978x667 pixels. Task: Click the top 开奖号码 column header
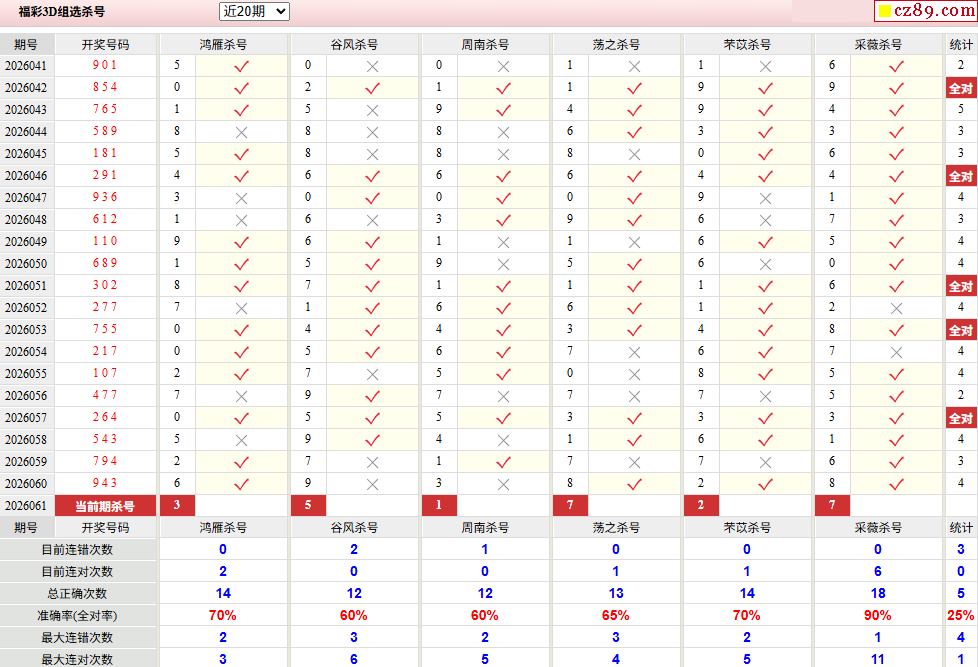click(105, 45)
